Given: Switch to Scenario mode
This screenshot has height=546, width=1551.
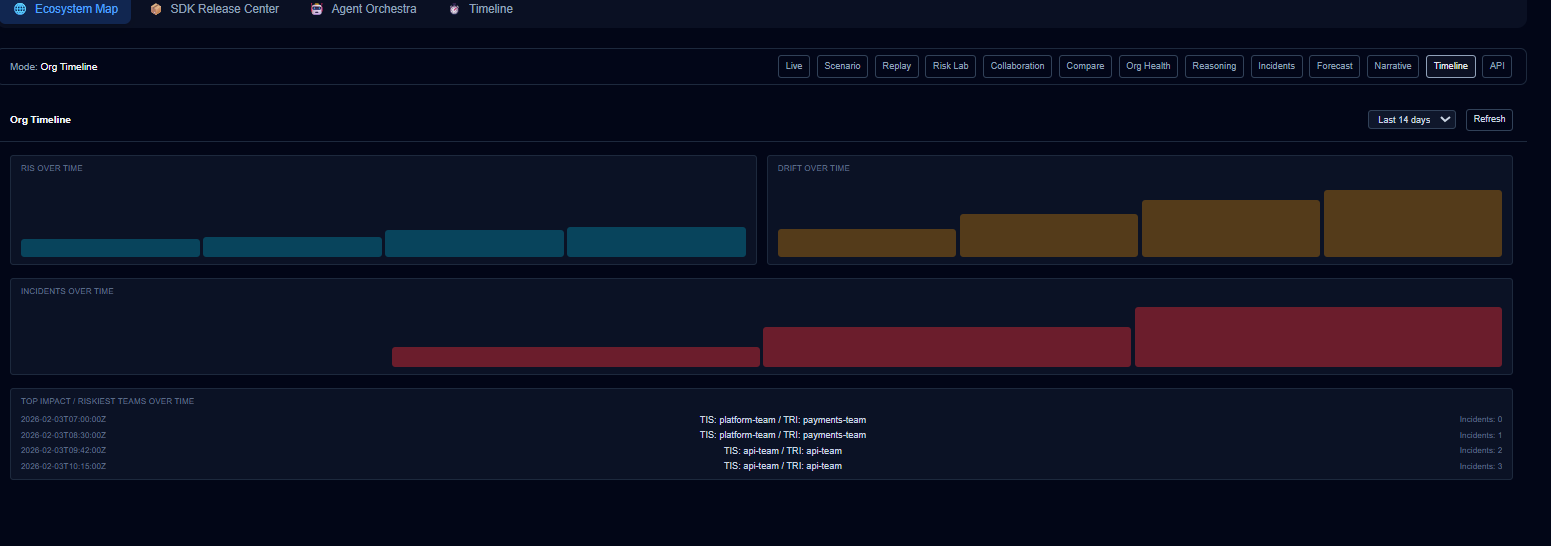Looking at the screenshot, I should tap(842, 66).
